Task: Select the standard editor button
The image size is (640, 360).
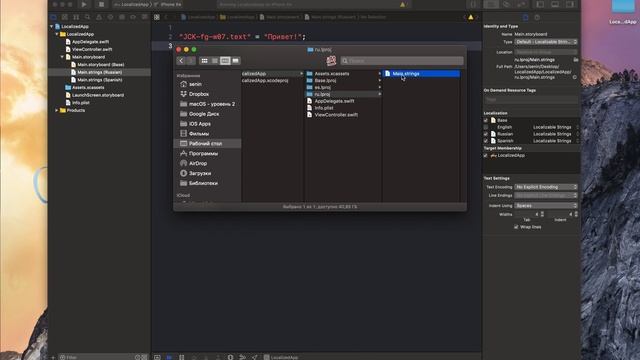Action: tap(491, 4)
